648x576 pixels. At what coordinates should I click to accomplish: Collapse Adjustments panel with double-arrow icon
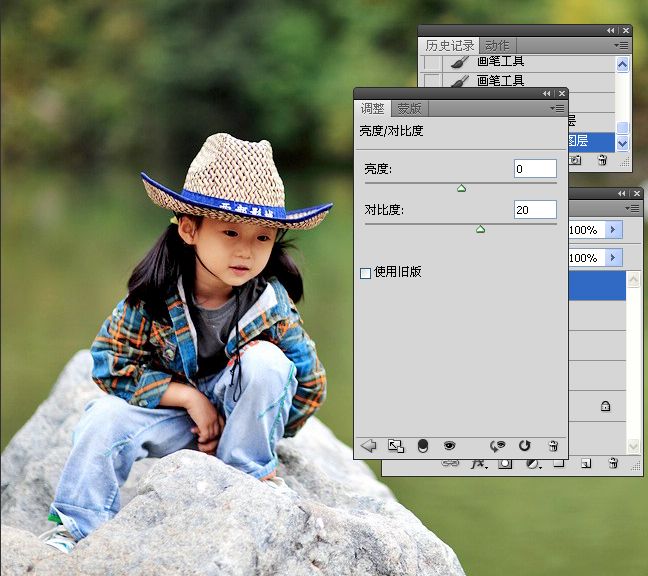point(546,94)
